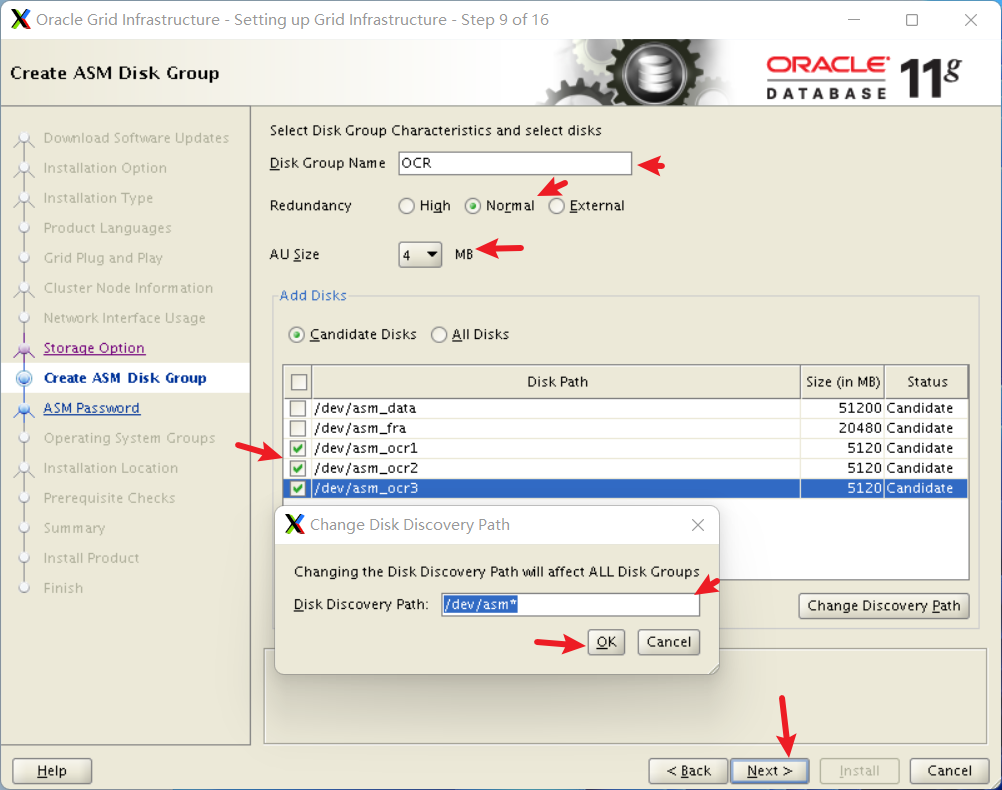Click the X application icon in the title bar

pyautogui.click(x=20, y=19)
